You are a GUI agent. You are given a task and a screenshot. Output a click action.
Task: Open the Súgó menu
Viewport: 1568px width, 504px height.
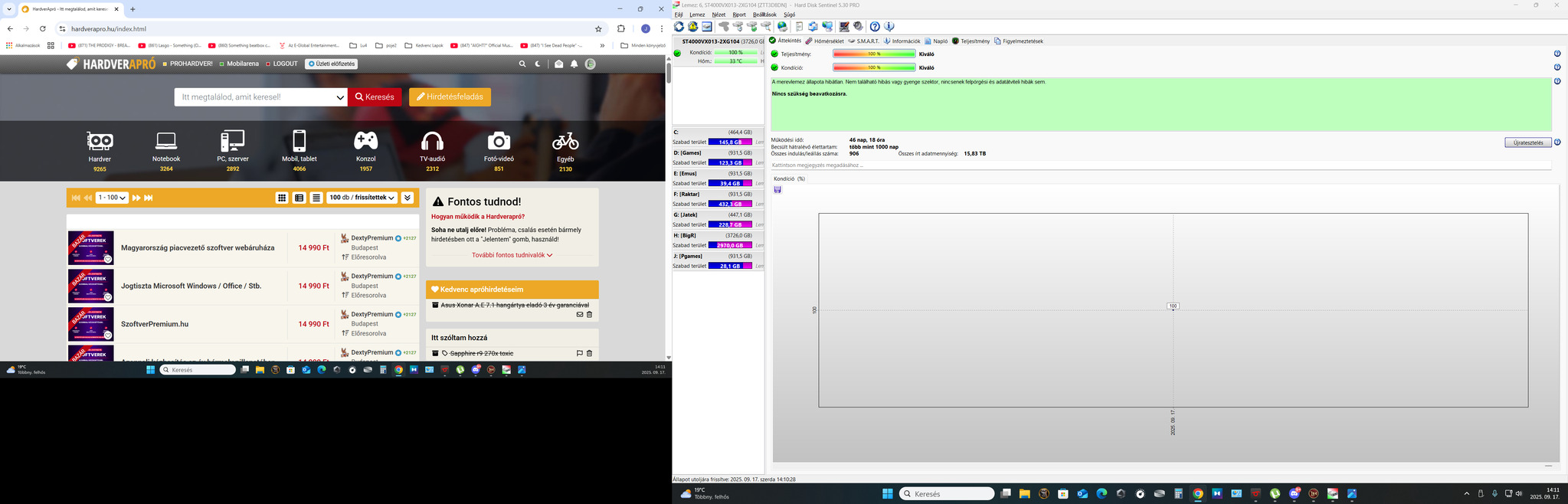point(789,15)
